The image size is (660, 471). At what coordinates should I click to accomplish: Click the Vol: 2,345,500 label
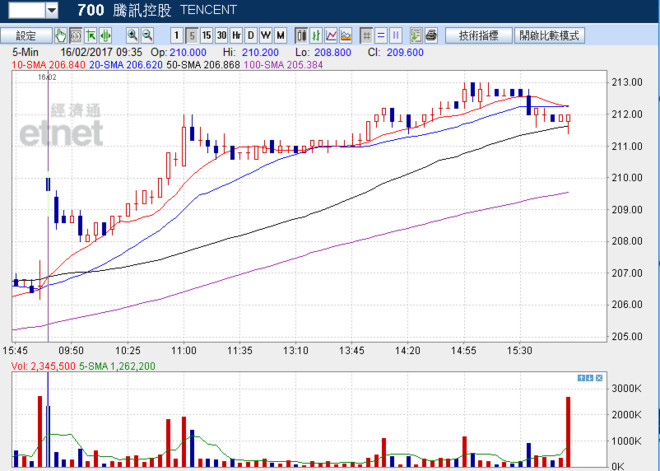pyautogui.click(x=43, y=366)
